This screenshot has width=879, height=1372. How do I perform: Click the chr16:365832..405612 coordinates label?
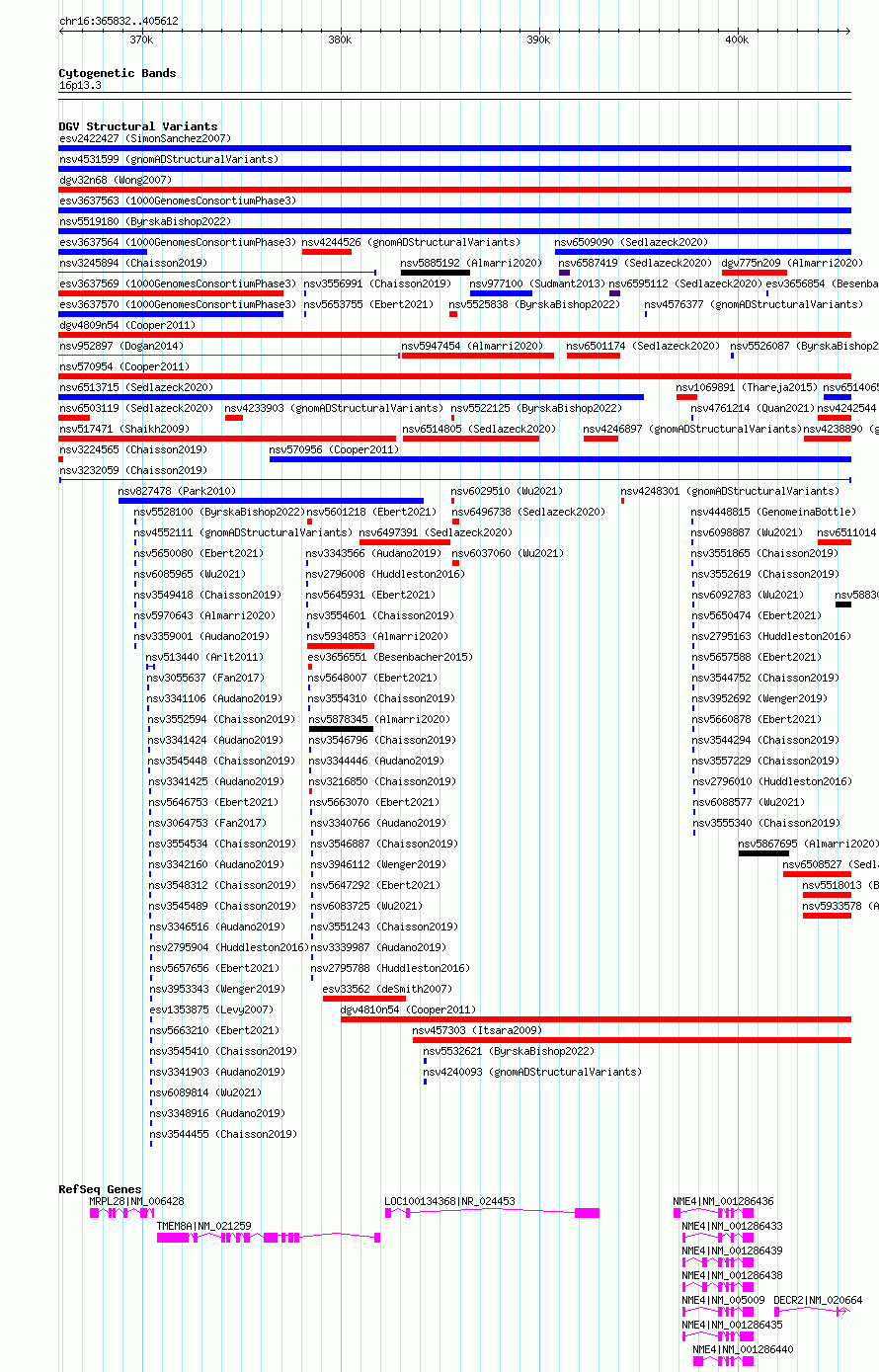tap(120, 21)
